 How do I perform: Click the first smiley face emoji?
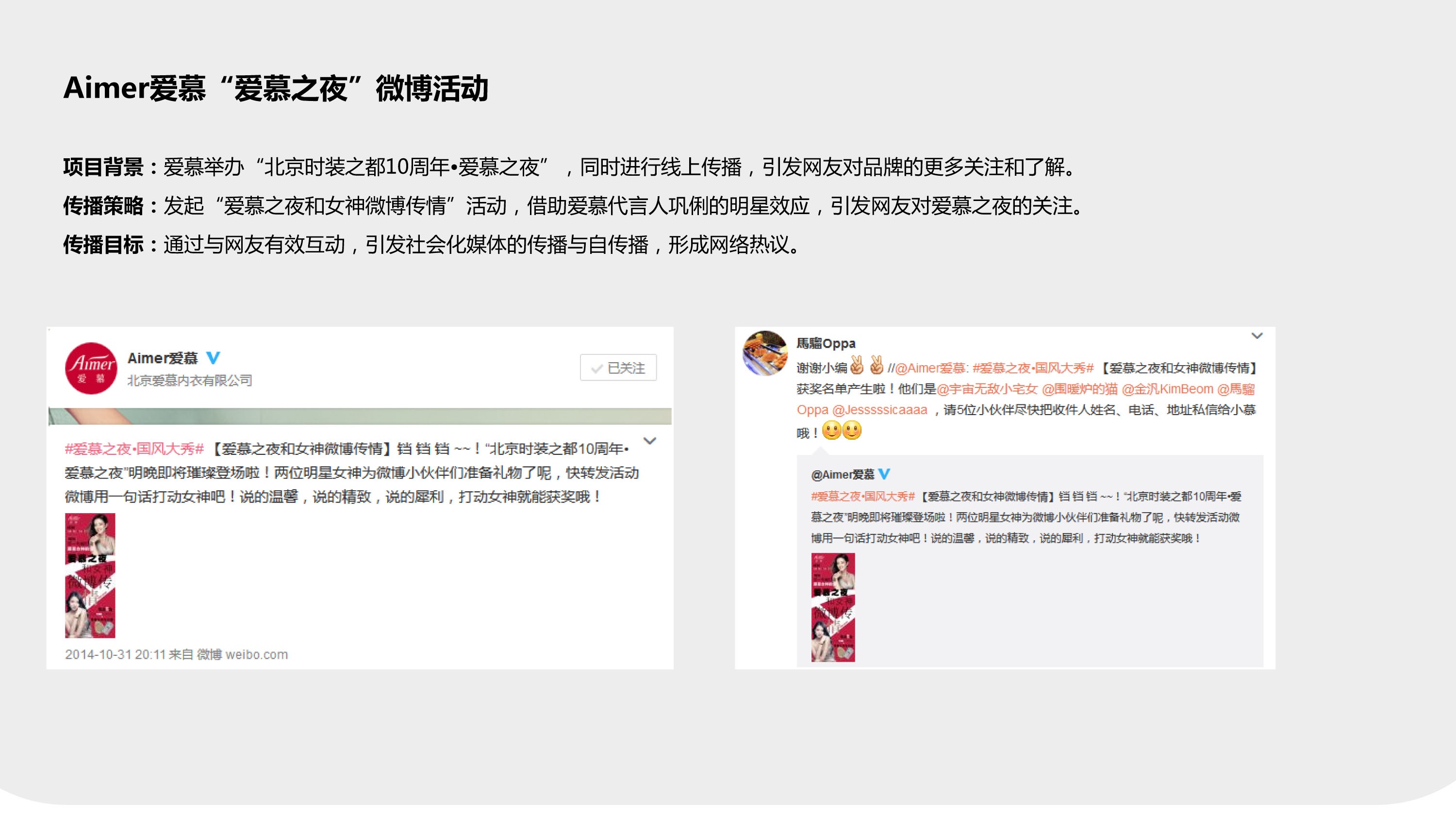[831, 431]
